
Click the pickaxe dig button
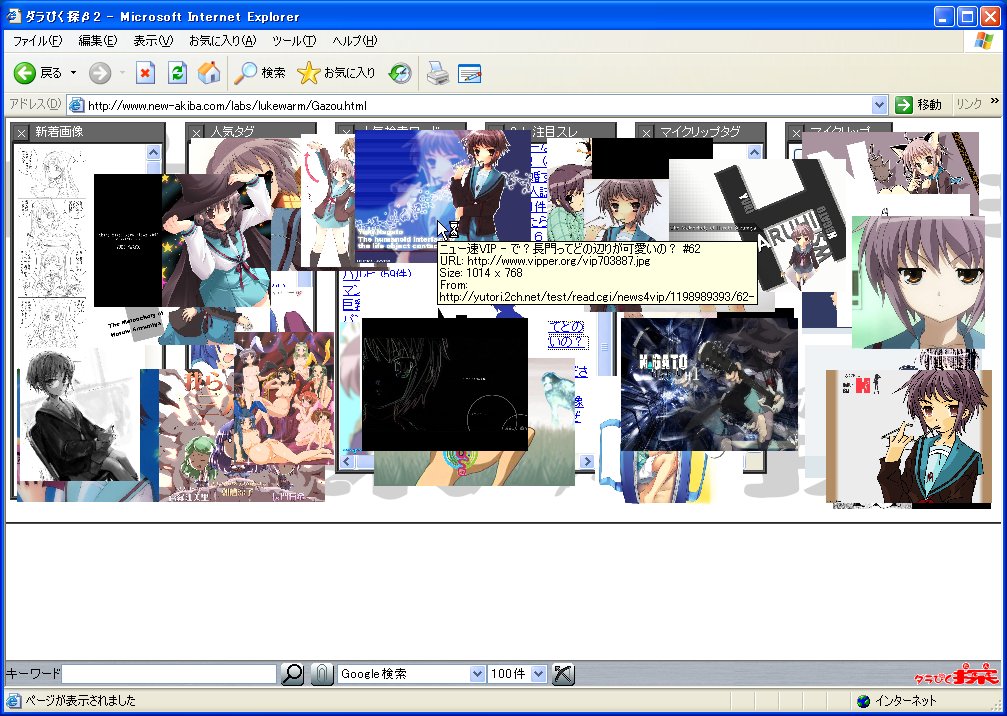[x=563, y=674]
